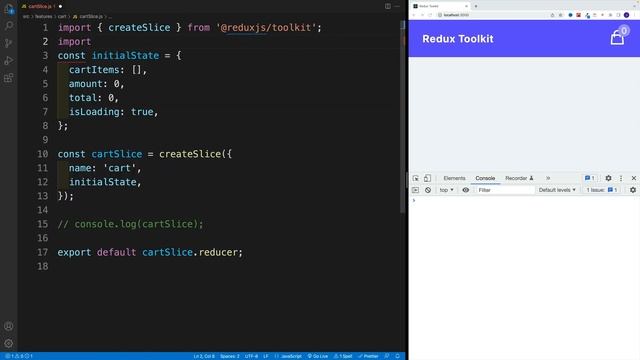Activate the DevTools inspect element picker
The width and height of the screenshot is (640, 360).
(416, 178)
